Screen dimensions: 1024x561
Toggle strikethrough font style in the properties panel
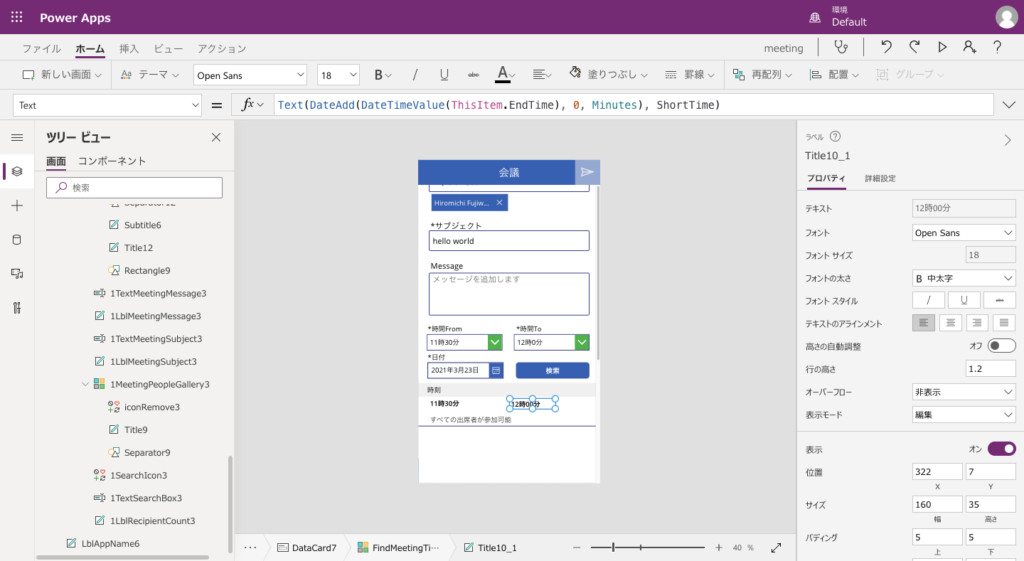[999, 300]
